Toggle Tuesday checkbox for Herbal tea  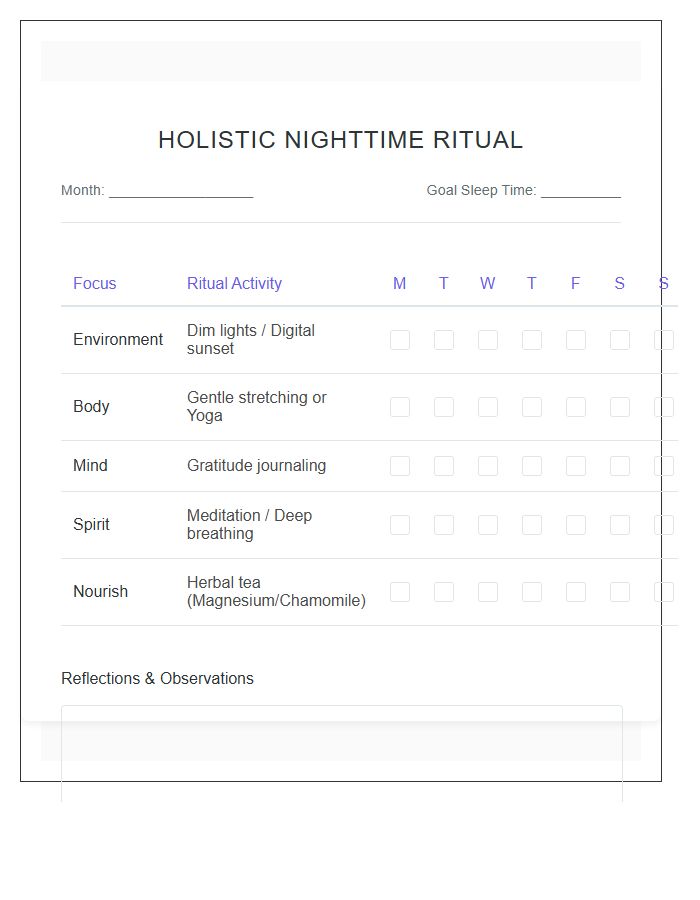444,592
